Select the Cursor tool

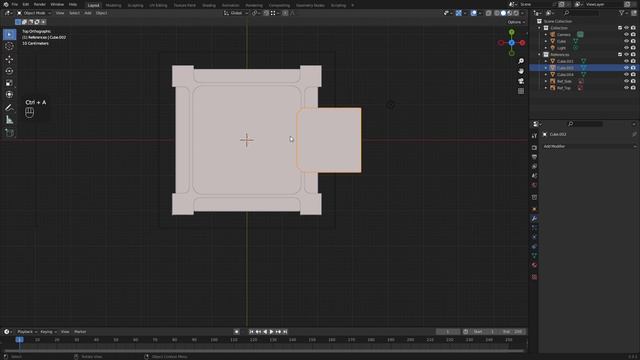pos(9,47)
